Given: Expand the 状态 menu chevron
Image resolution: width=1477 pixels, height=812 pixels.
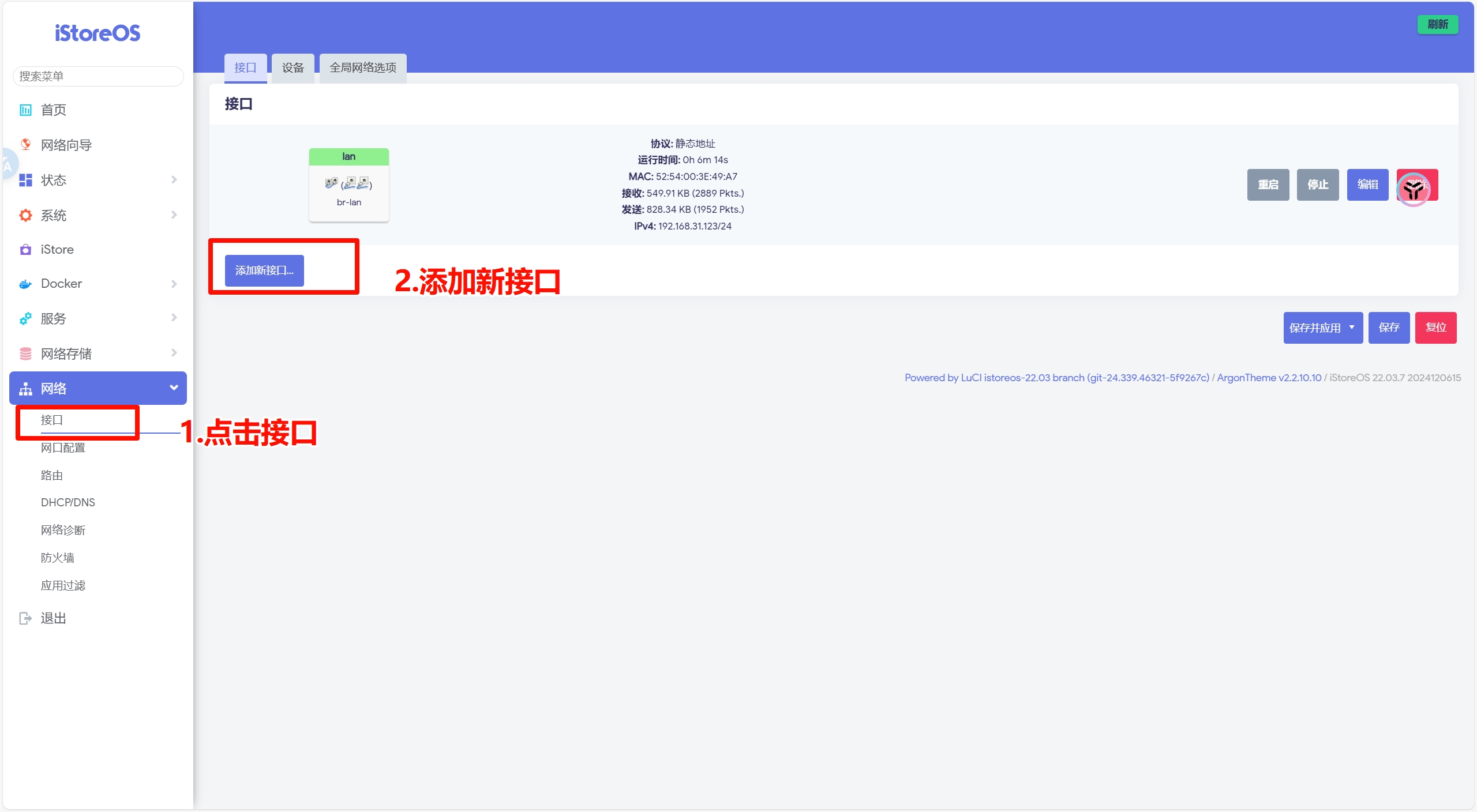Looking at the screenshot, I should point(174,180).
